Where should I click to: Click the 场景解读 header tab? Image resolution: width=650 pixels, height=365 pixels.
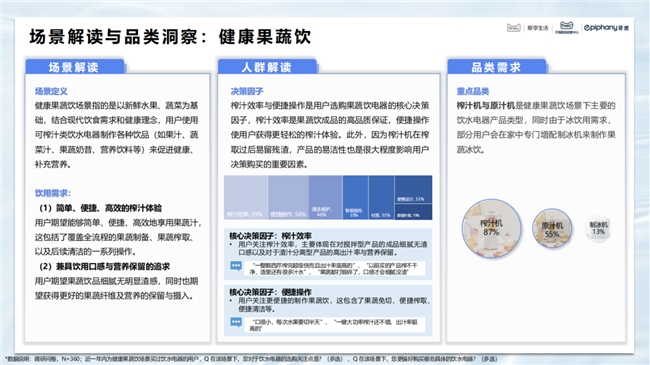point(75,67)
